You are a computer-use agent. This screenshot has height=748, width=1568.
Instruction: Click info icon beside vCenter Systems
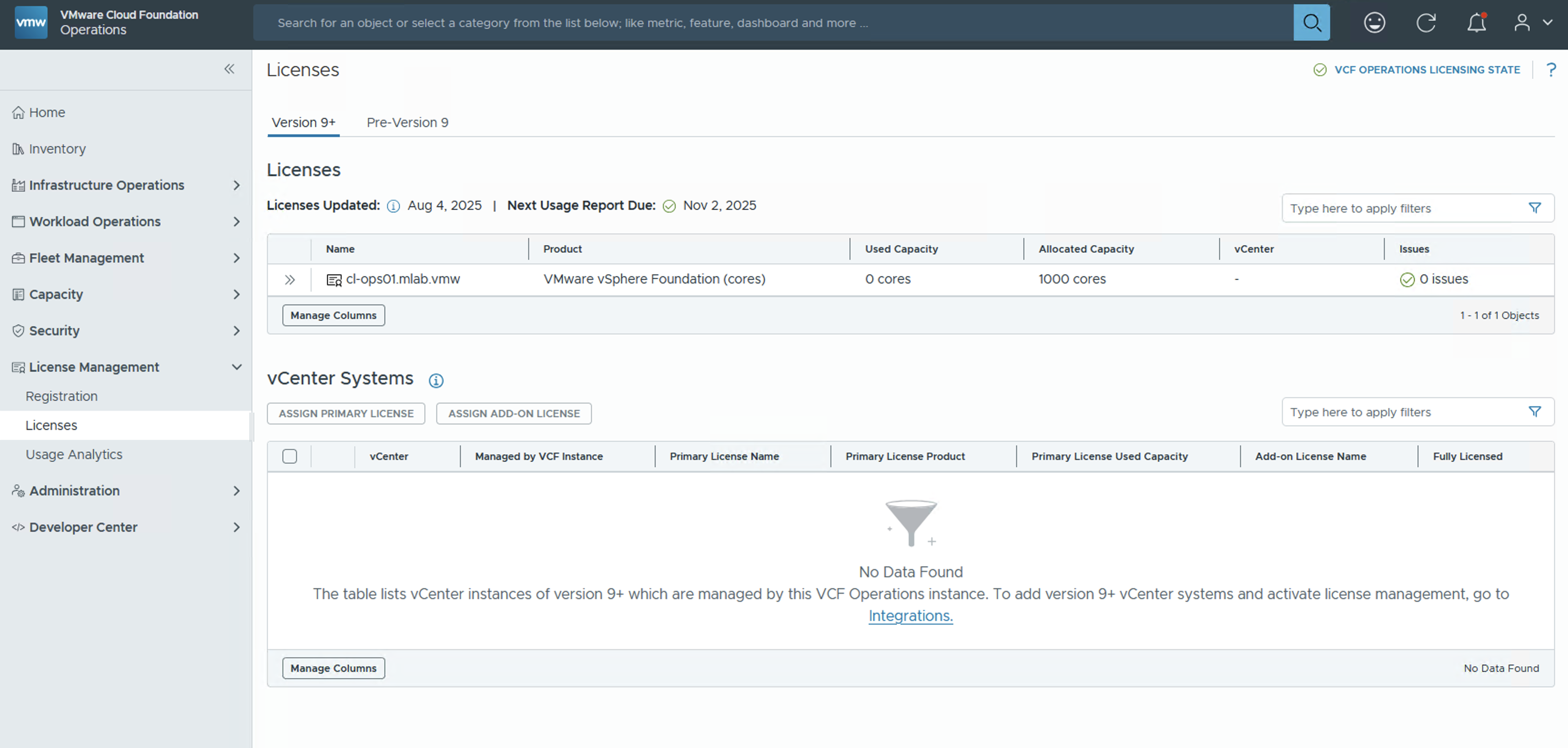[x=436, y=380]
